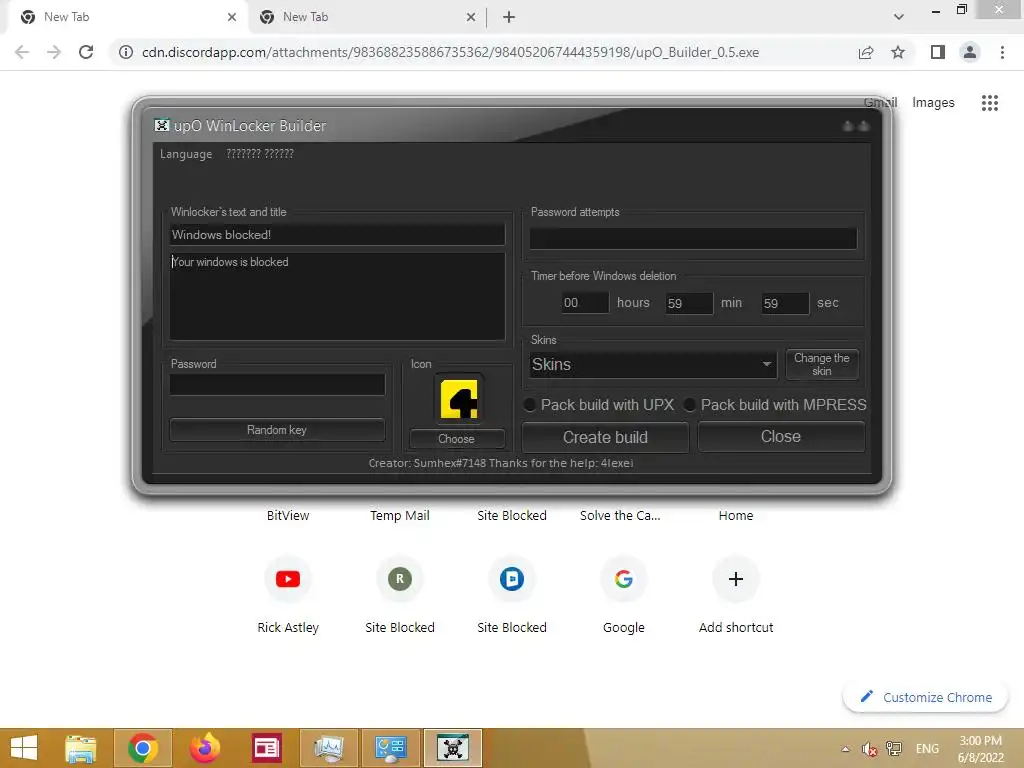Click Add shortcut plus icon
Screen dimensions: 1024x768
(736, 579)
